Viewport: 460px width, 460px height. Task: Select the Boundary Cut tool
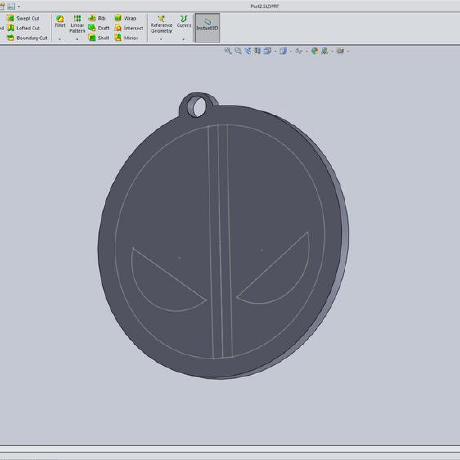point(27,38)
